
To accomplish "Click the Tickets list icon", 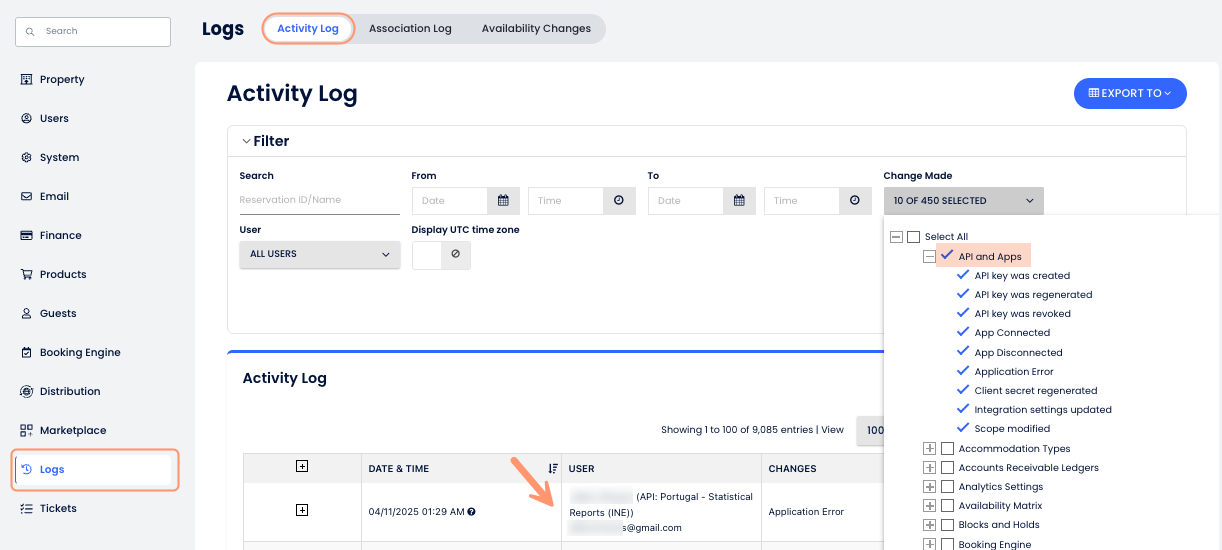I will coord(27,508).
